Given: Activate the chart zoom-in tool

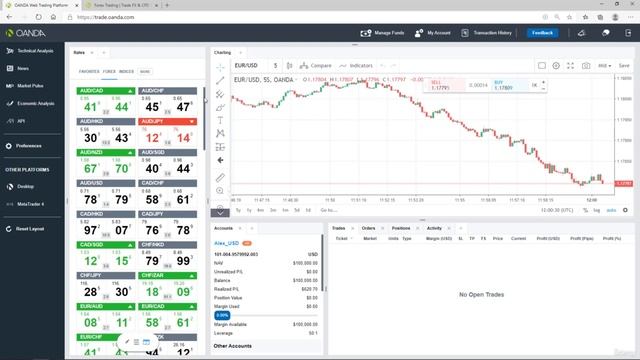Looking at the screenshot, I should point(220,191).
